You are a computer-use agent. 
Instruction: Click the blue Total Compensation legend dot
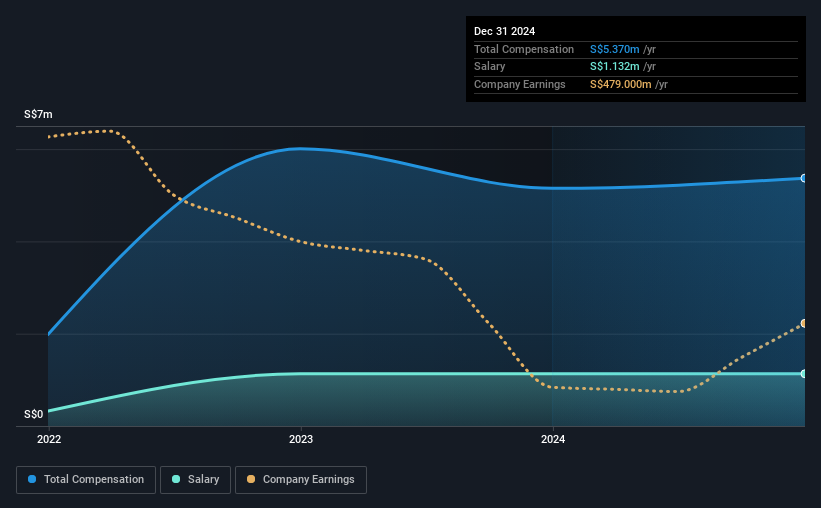coord(32,479)
